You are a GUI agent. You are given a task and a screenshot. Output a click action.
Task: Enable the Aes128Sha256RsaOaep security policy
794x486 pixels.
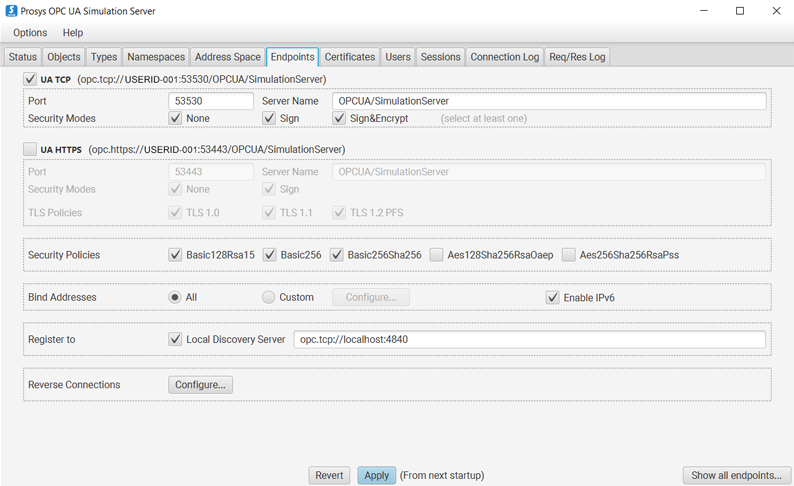(437, 255)
